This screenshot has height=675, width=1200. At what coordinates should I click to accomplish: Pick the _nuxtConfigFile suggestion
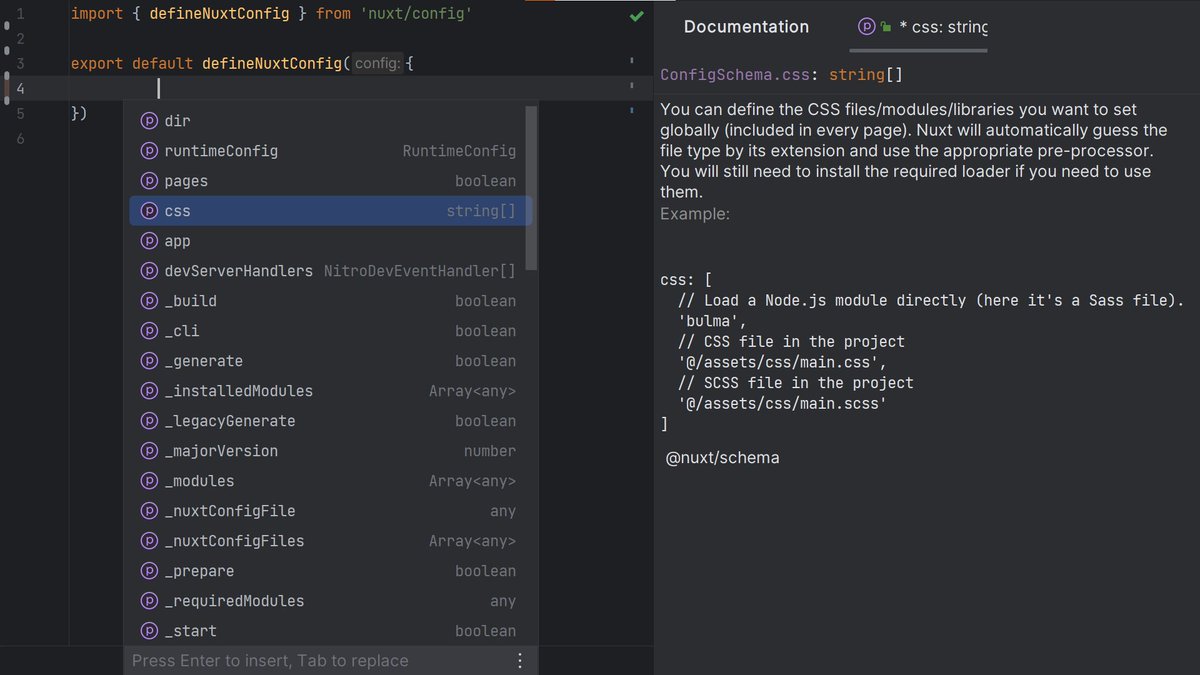(327, 511)
